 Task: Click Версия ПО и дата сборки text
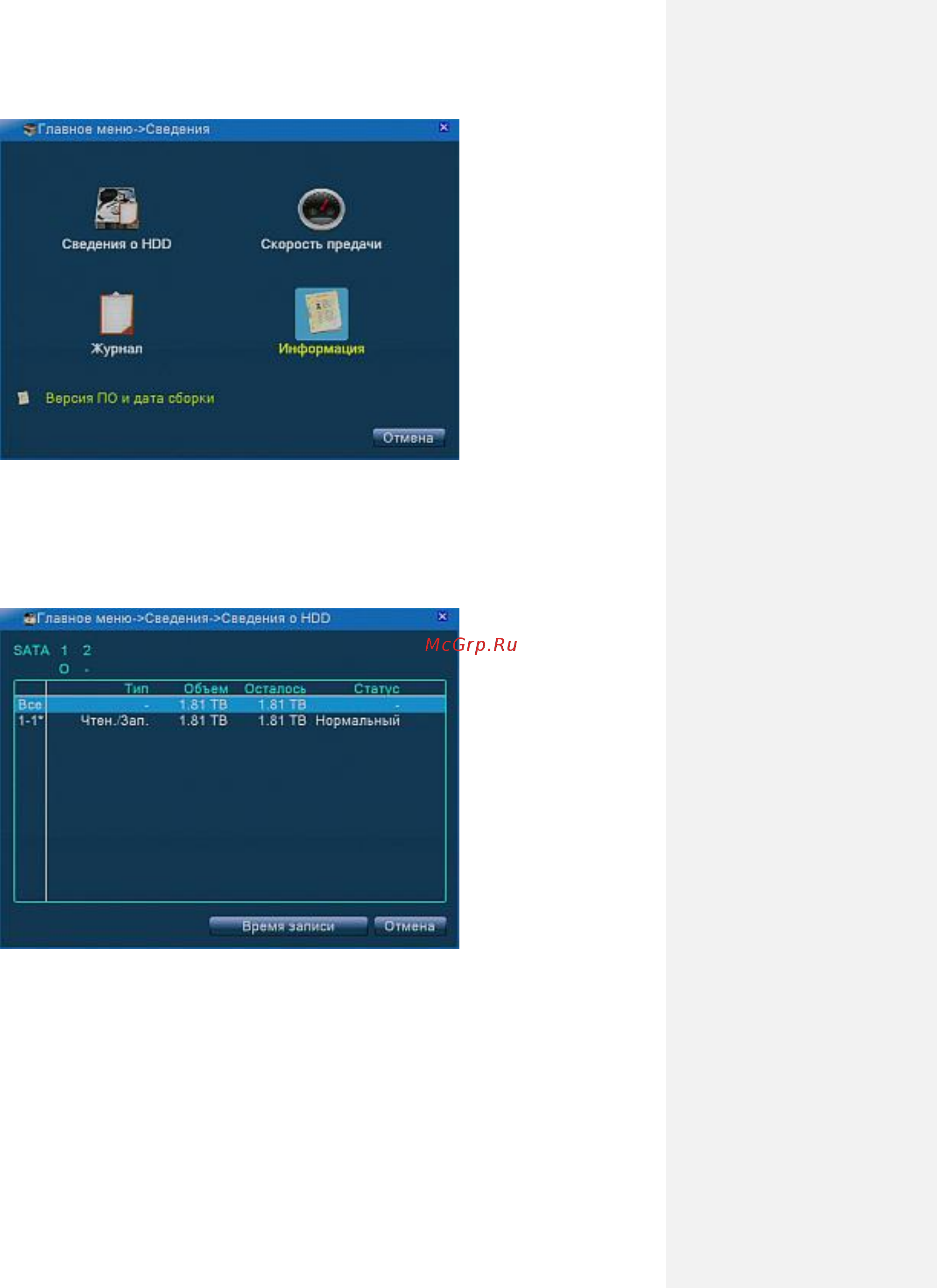coord(130,398)
